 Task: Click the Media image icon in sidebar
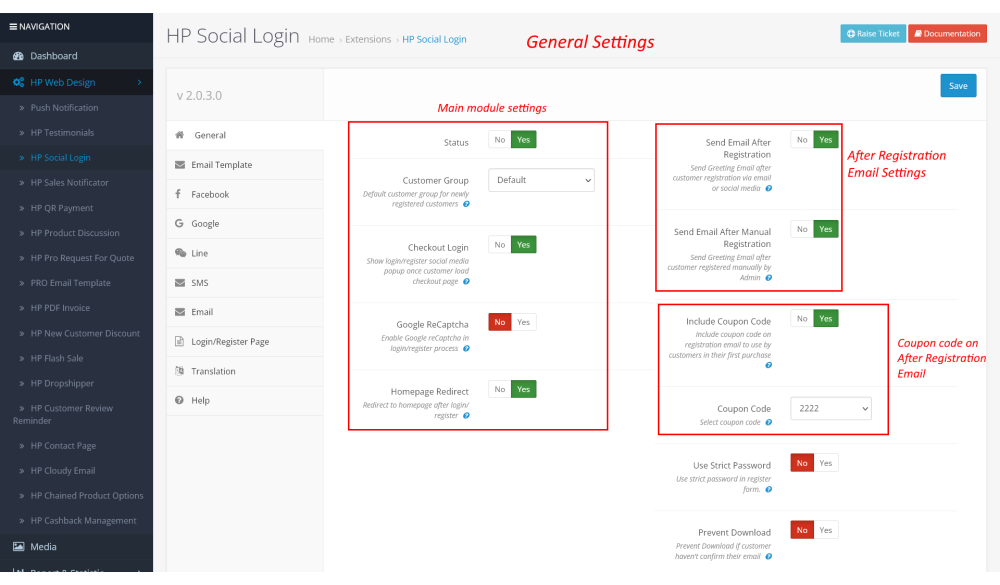tap(18, 547)
